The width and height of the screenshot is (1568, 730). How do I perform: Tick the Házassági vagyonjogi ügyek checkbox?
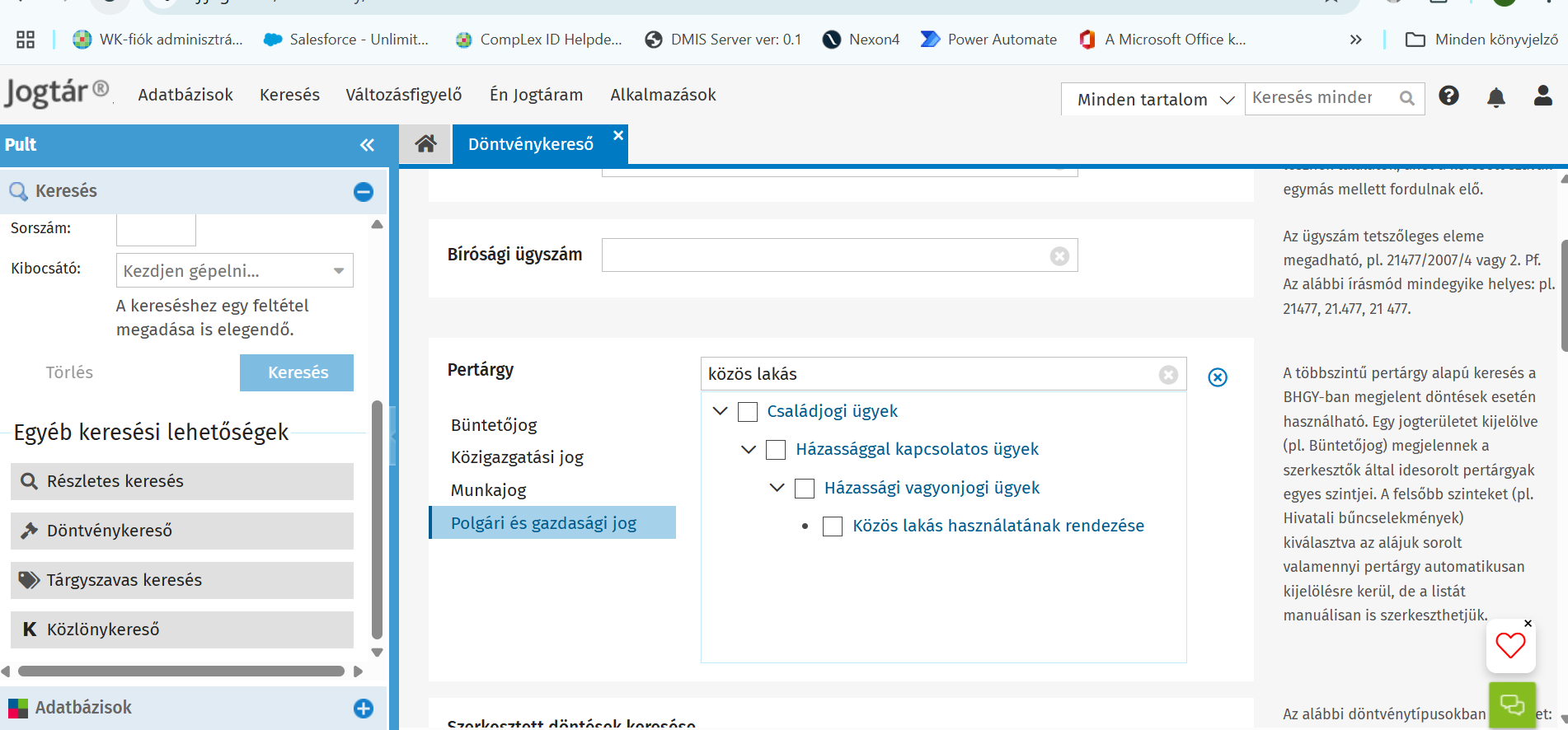(805, 489)
